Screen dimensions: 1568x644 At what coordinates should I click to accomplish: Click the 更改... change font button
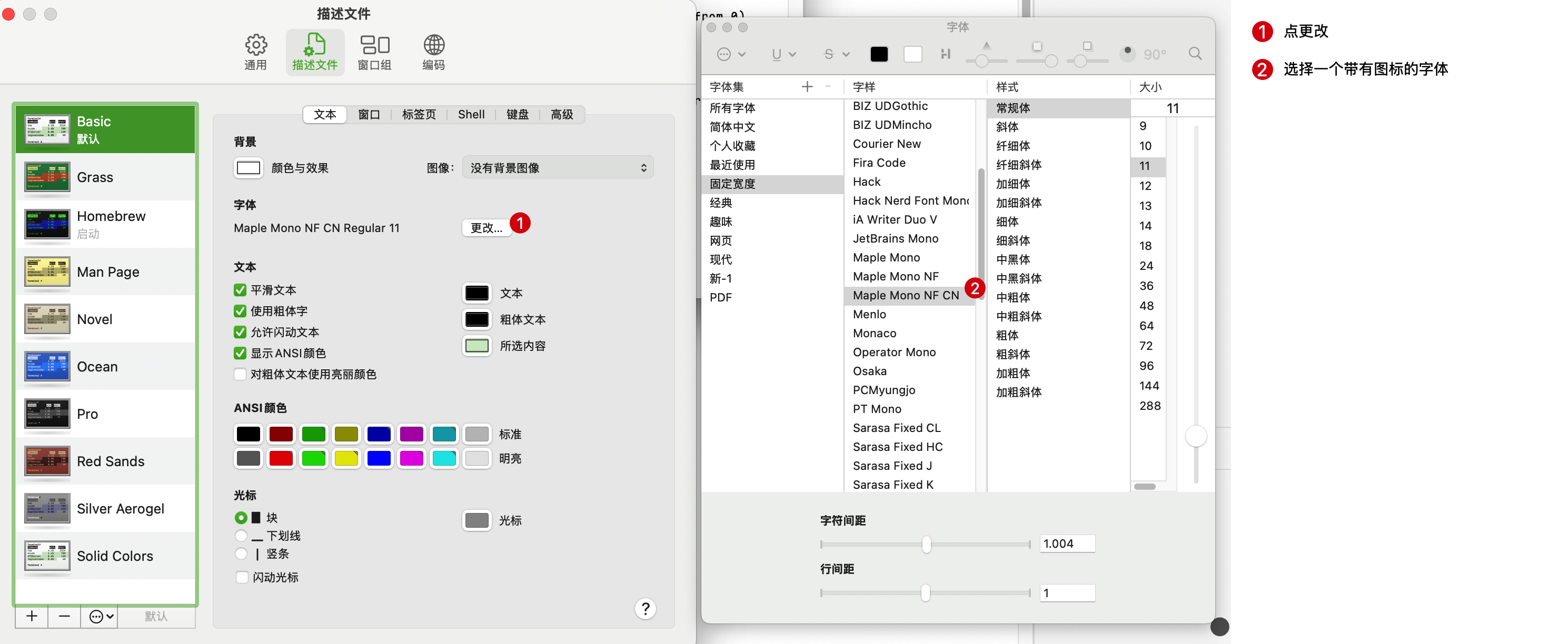coord(486,228)
